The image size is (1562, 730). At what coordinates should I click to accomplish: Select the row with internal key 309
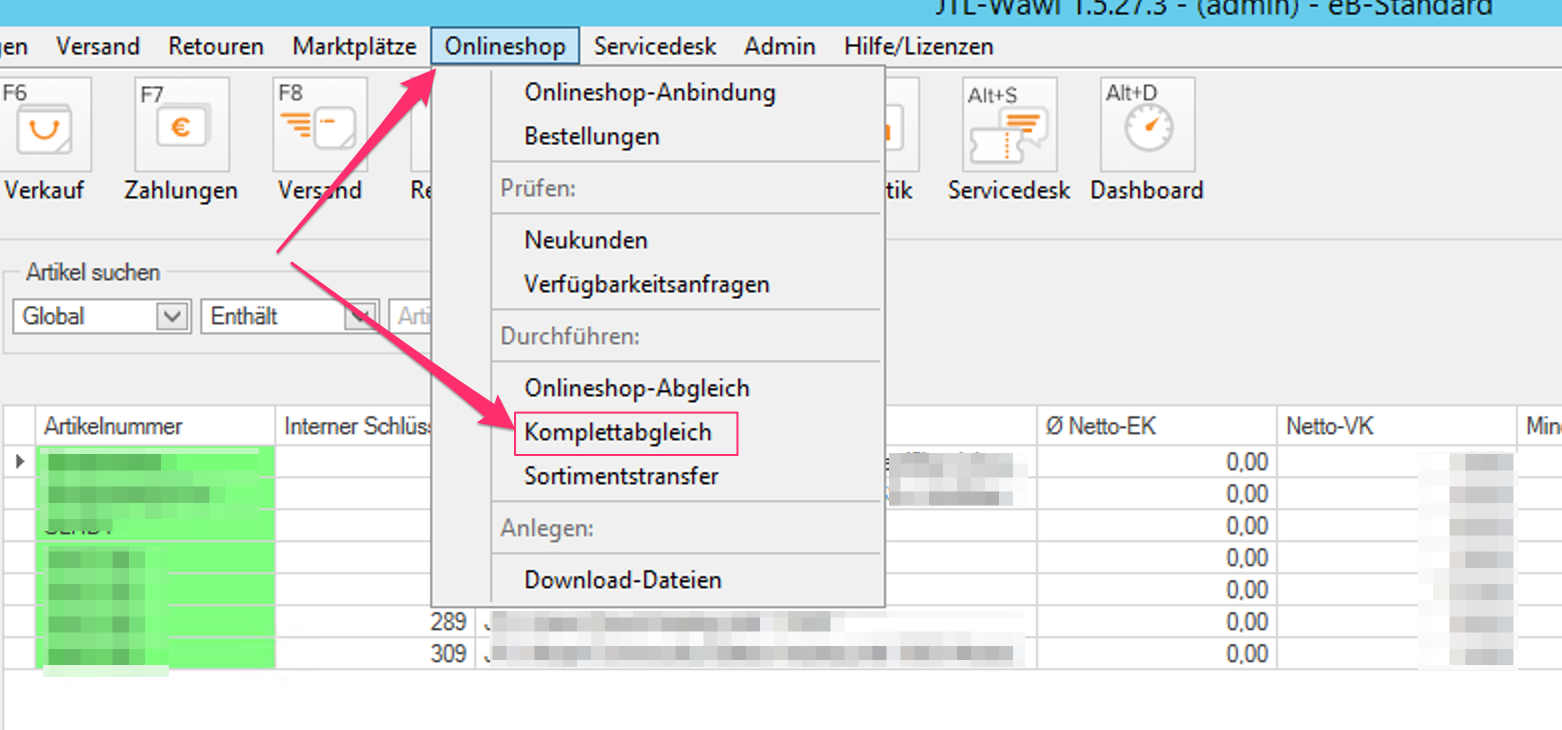tap(780, 654)
